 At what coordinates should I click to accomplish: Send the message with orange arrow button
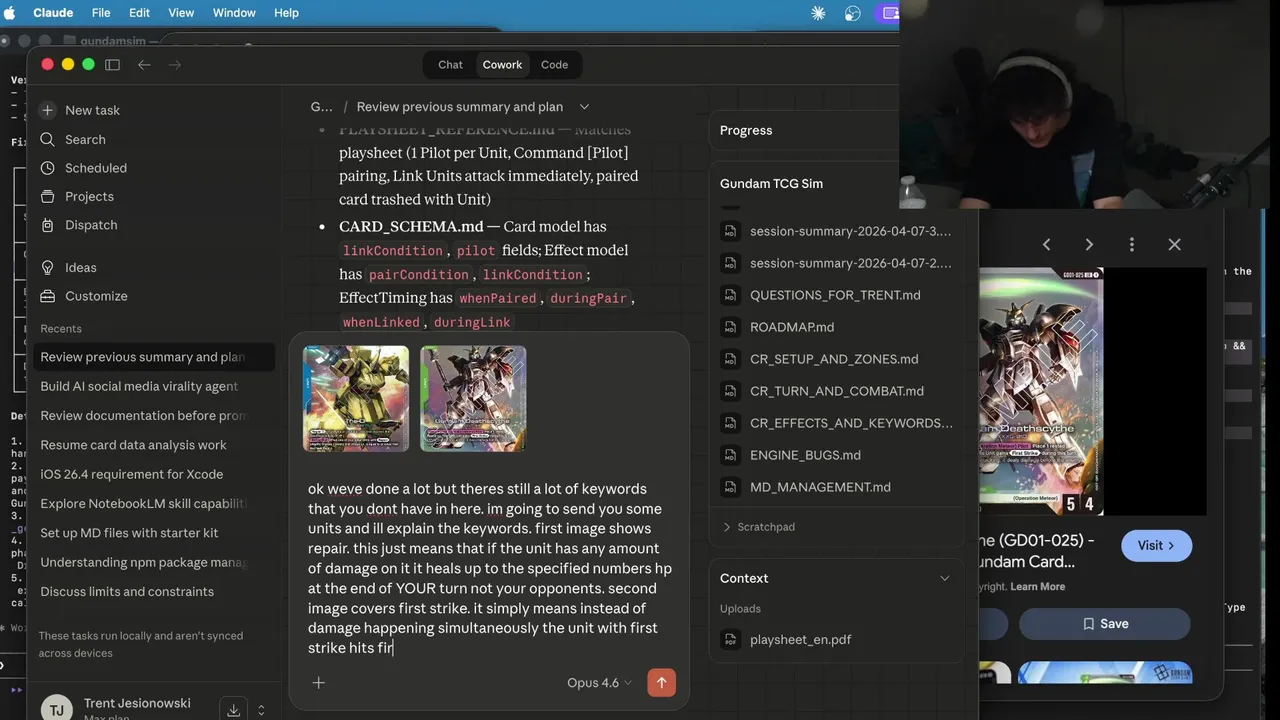[x=661, y=682]
